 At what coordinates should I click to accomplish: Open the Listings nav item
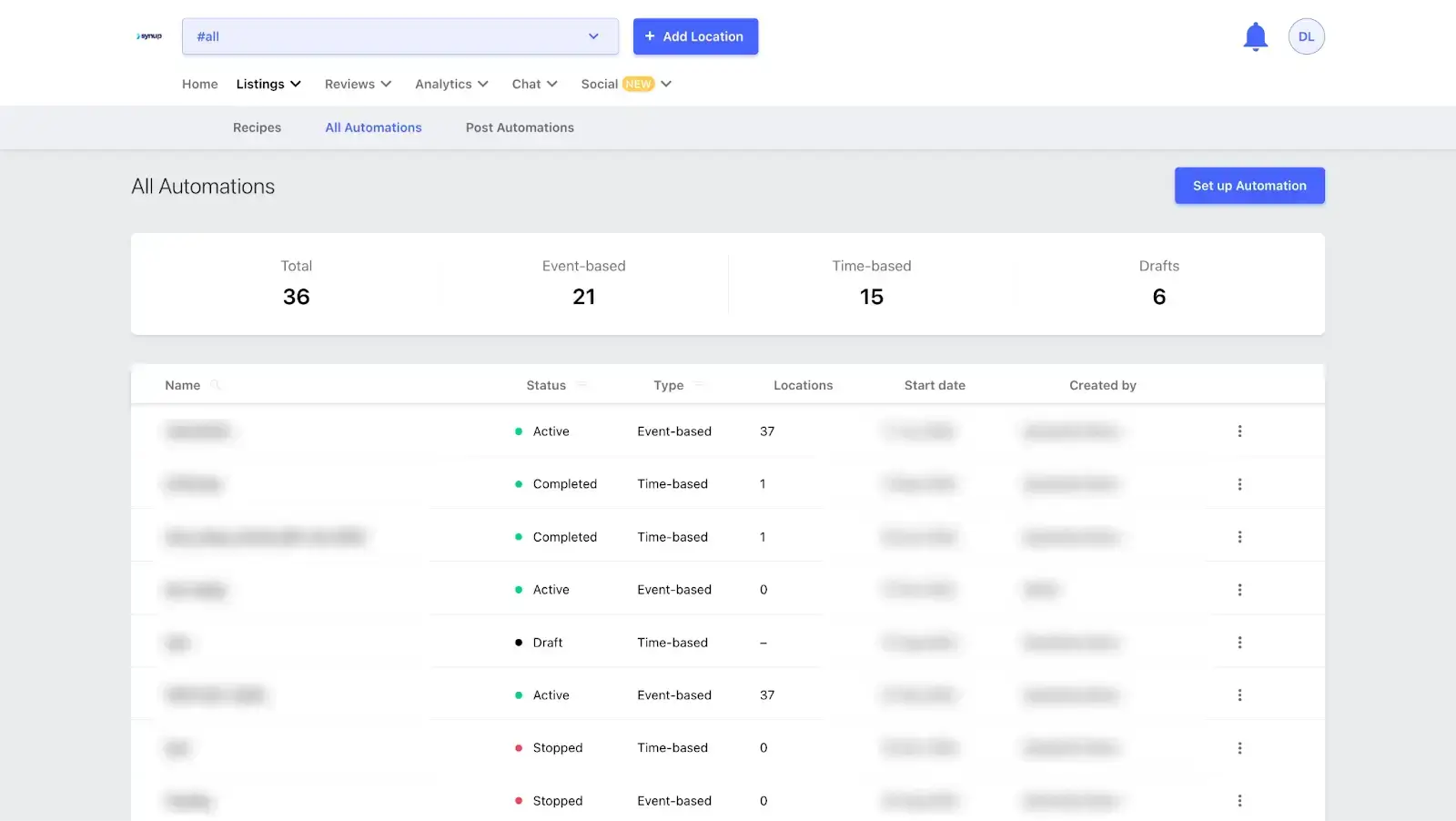(x=260, y=84)
